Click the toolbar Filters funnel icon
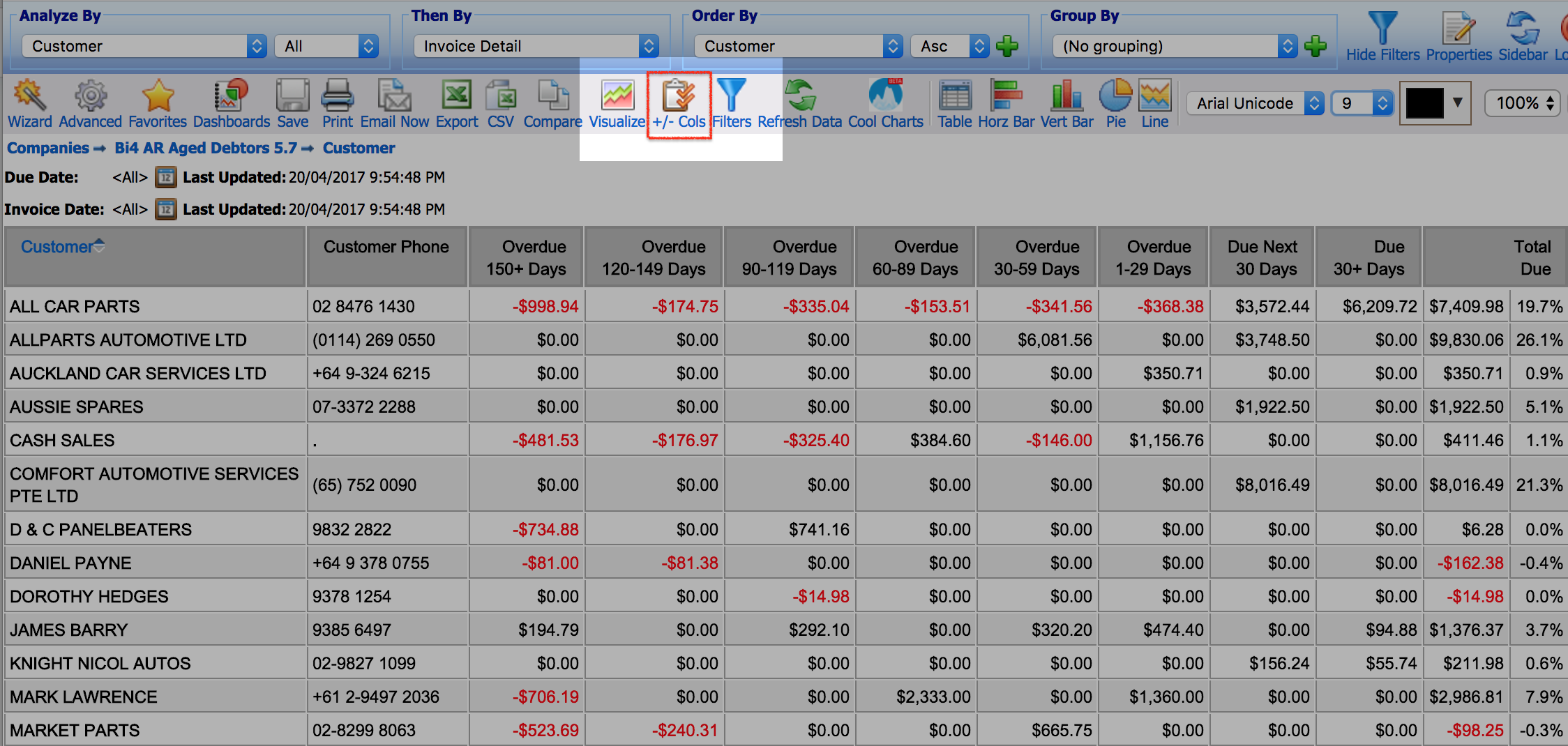 click(x=732, y=105)
